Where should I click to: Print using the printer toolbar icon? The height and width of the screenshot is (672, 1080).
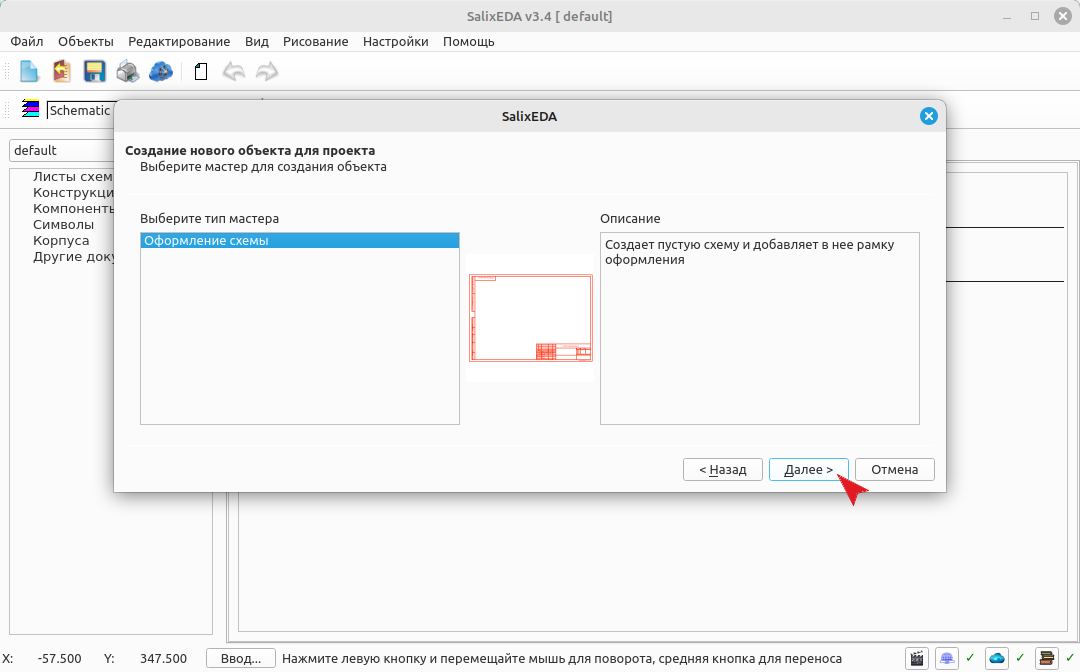coord(127,72)
